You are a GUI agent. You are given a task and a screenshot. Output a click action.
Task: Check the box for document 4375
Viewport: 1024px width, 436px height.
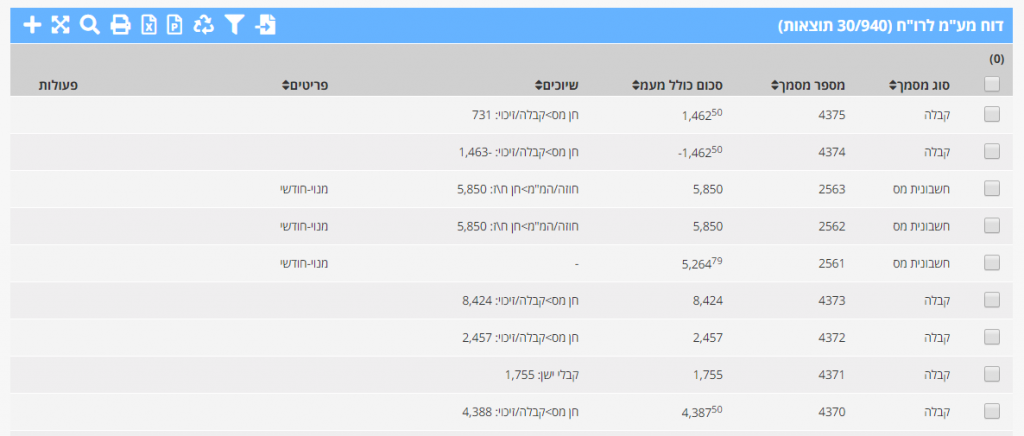click(992, 115)
